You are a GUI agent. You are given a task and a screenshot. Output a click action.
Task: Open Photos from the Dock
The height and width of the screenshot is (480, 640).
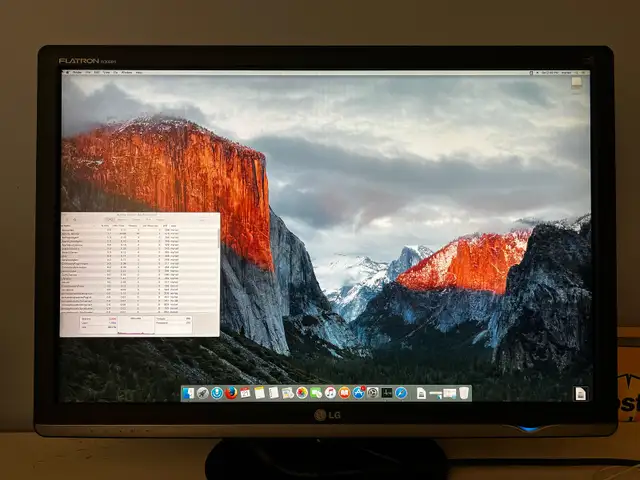coord(302,393)
